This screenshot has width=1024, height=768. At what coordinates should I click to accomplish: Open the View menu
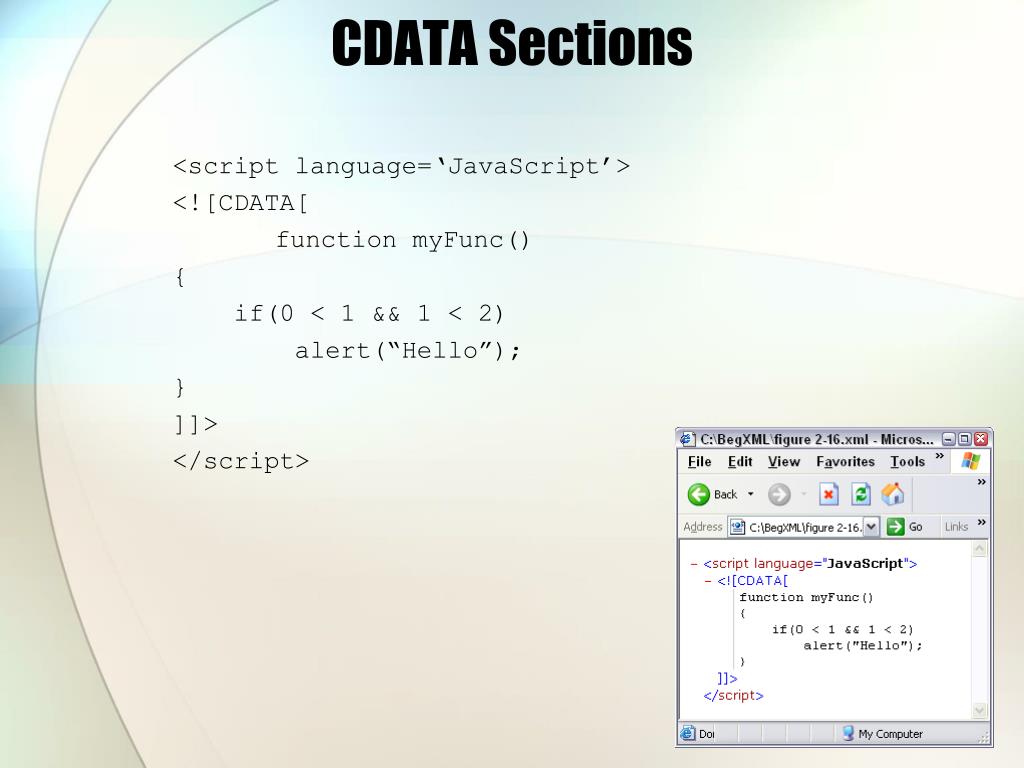click(x=784, y=462)
